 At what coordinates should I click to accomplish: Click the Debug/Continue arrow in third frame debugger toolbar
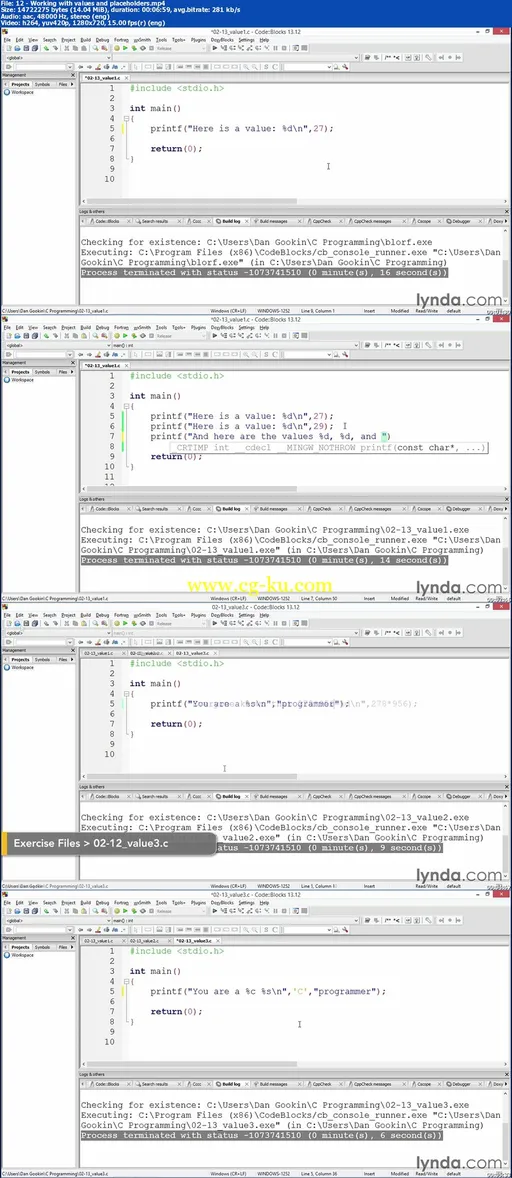pyautogui.click(x=215, y=624)
